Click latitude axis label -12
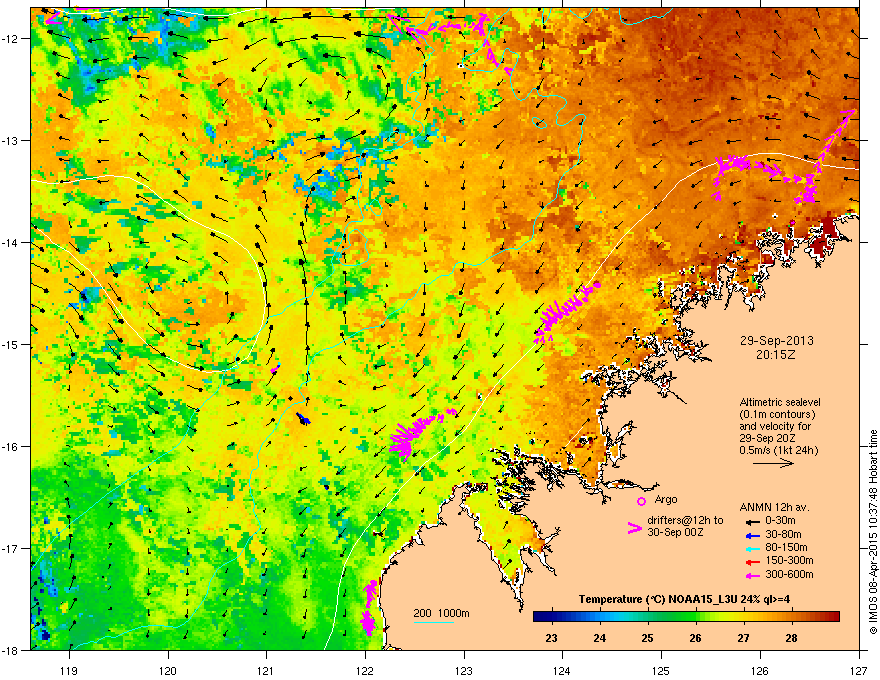The height and width of the screenshot is (680, 880). point(10,39)
